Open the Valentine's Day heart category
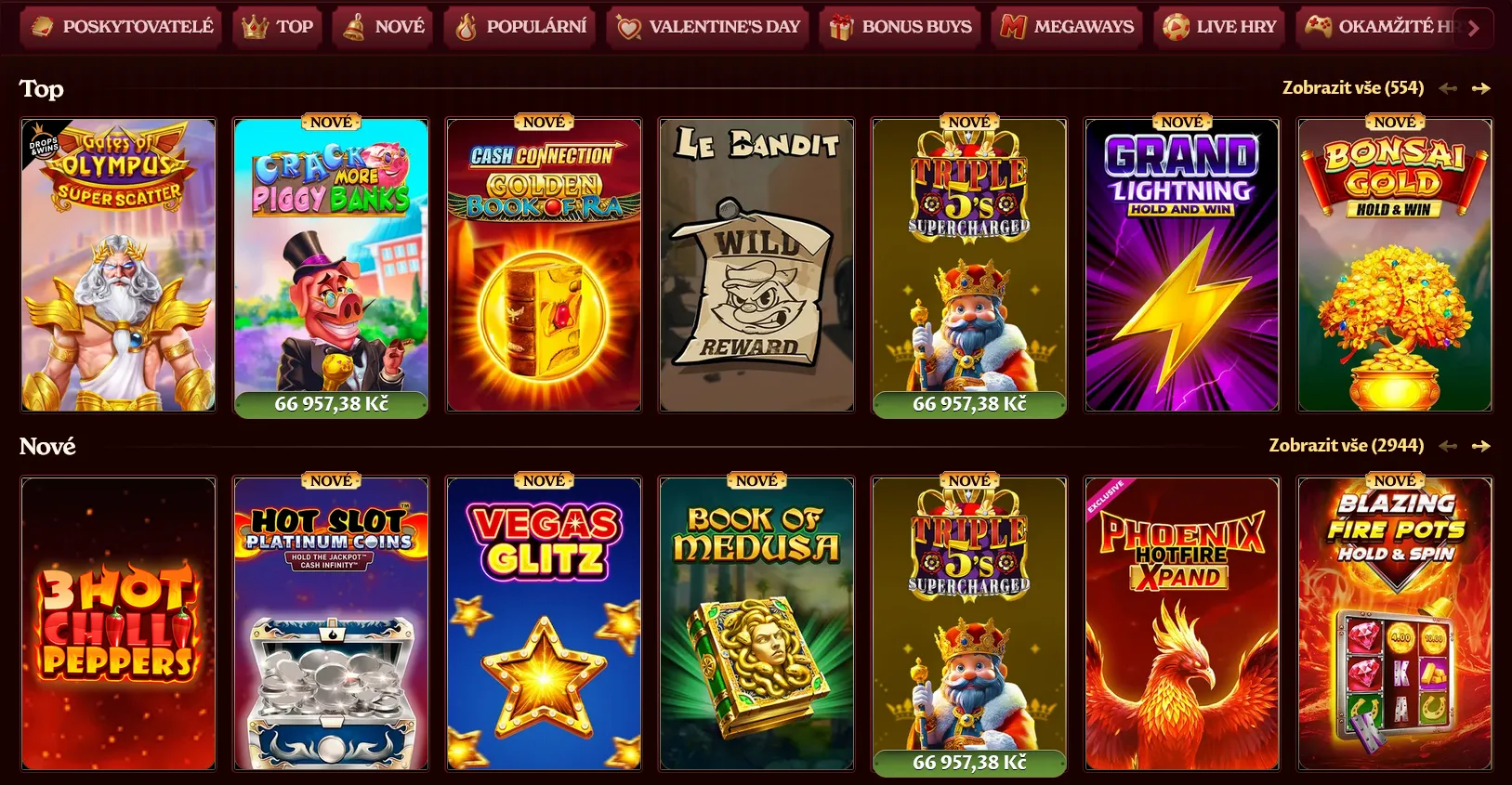Screen dimensions: 1512x785 point(707,27)
